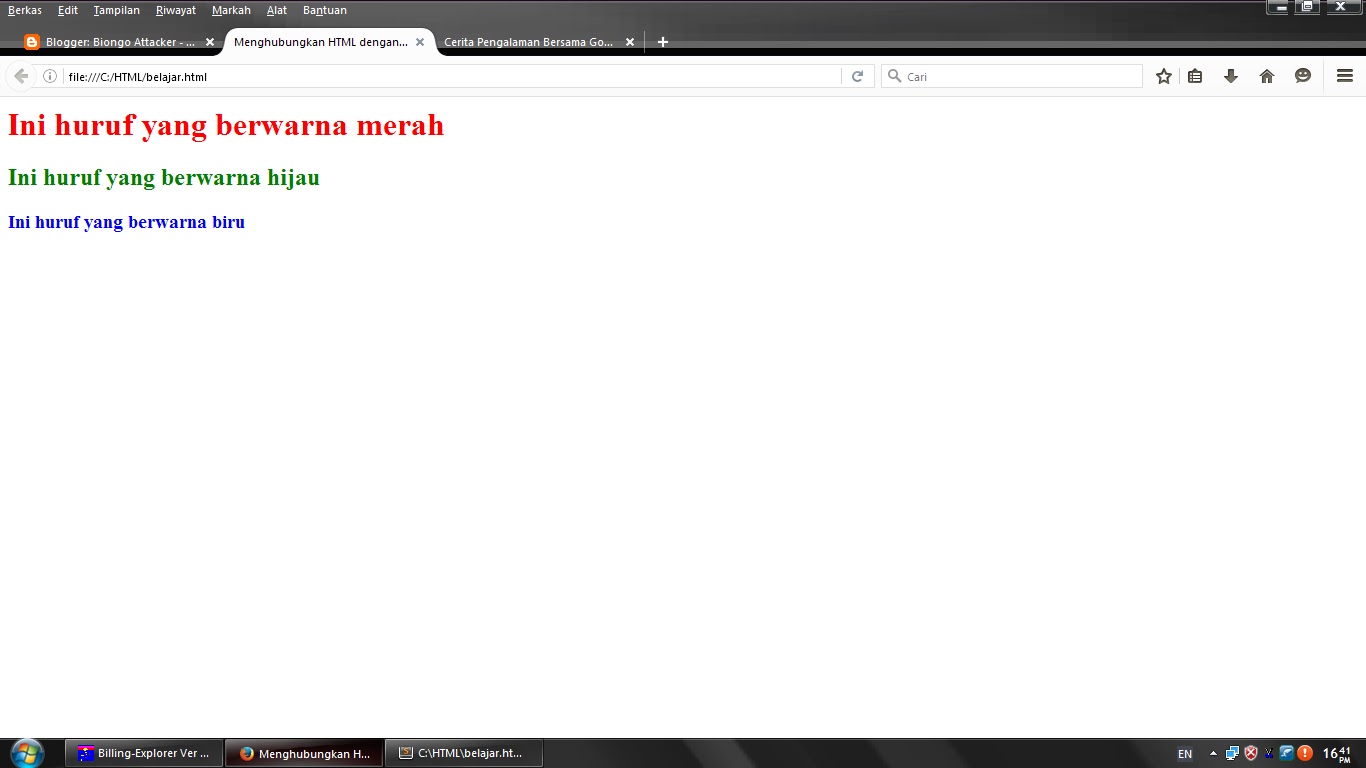Open the network computers tray icon

(x=1232, y=754)
